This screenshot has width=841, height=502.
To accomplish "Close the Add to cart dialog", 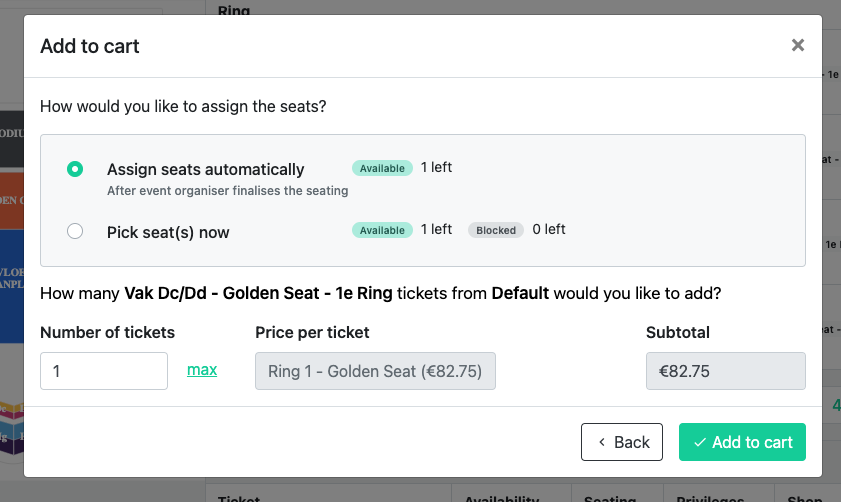I will (798, 46).
